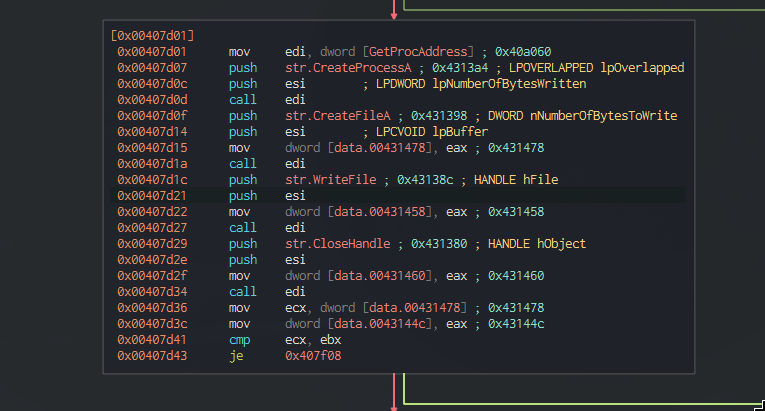Click the str.CreateProcessA string reference

[348, 68]
